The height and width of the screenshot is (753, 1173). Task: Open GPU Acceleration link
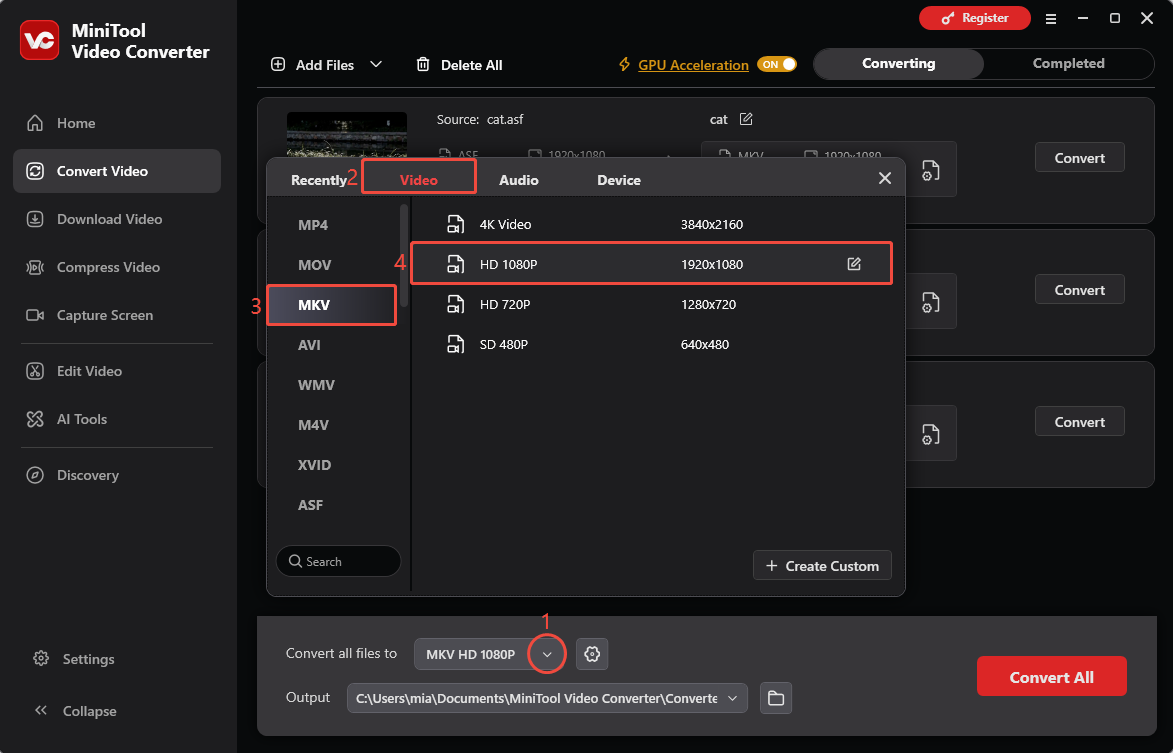[693, 64]
